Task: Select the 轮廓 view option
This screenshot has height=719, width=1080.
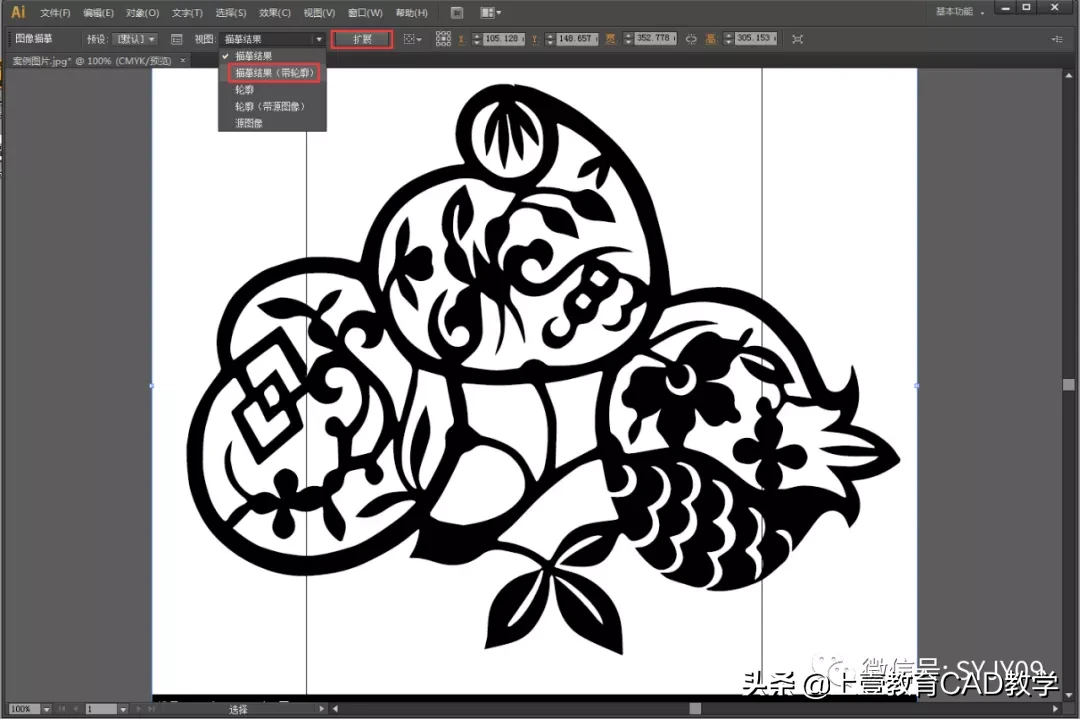Action: click(272, 90)
